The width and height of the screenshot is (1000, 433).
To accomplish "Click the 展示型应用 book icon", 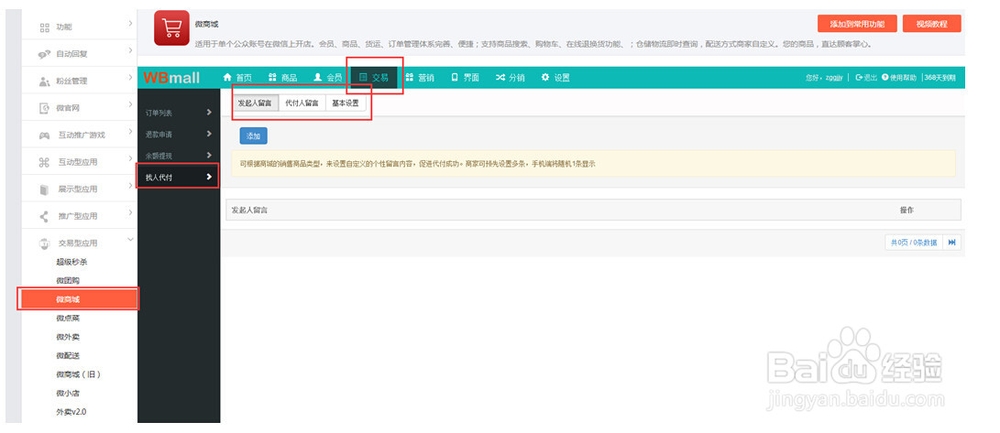I will 44,189.
